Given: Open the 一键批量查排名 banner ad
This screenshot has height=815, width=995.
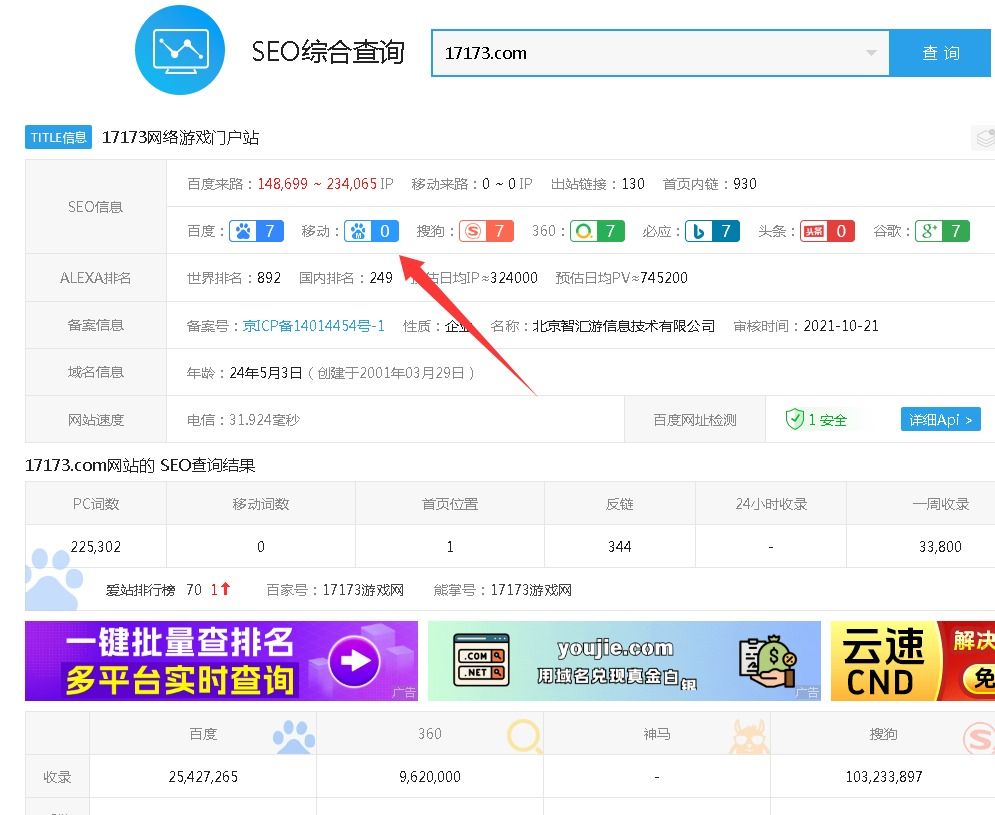Looking at the screenshot, I should coord(221,661).
